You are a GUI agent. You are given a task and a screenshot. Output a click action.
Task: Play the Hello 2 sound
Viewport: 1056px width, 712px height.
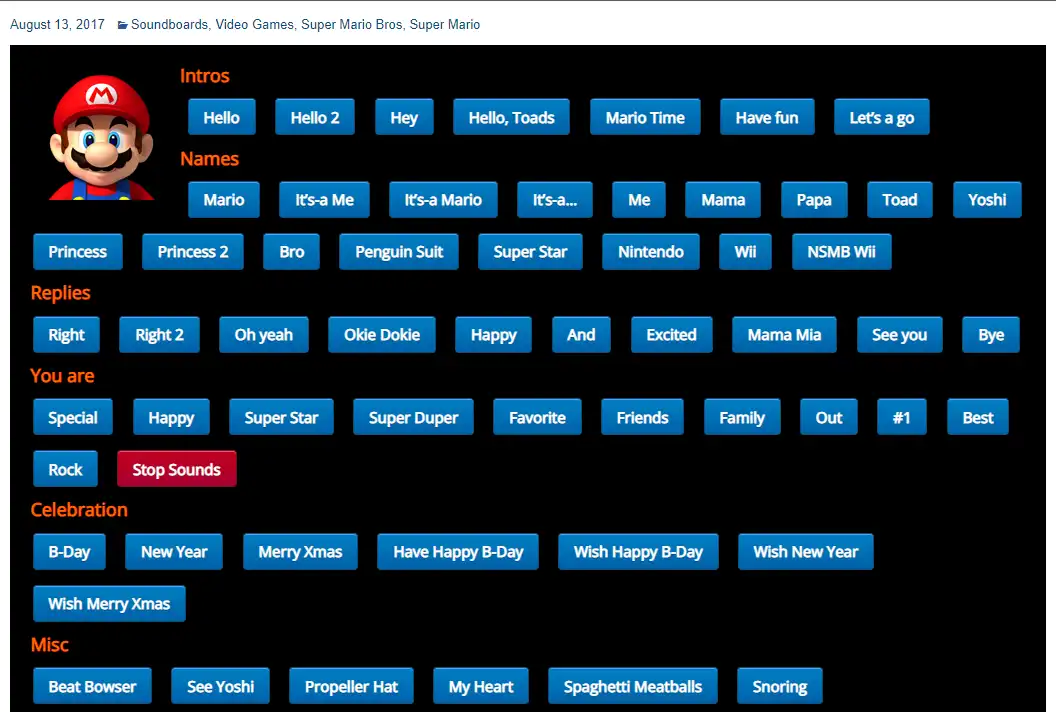pyautogui.click(x=315, y=117)
